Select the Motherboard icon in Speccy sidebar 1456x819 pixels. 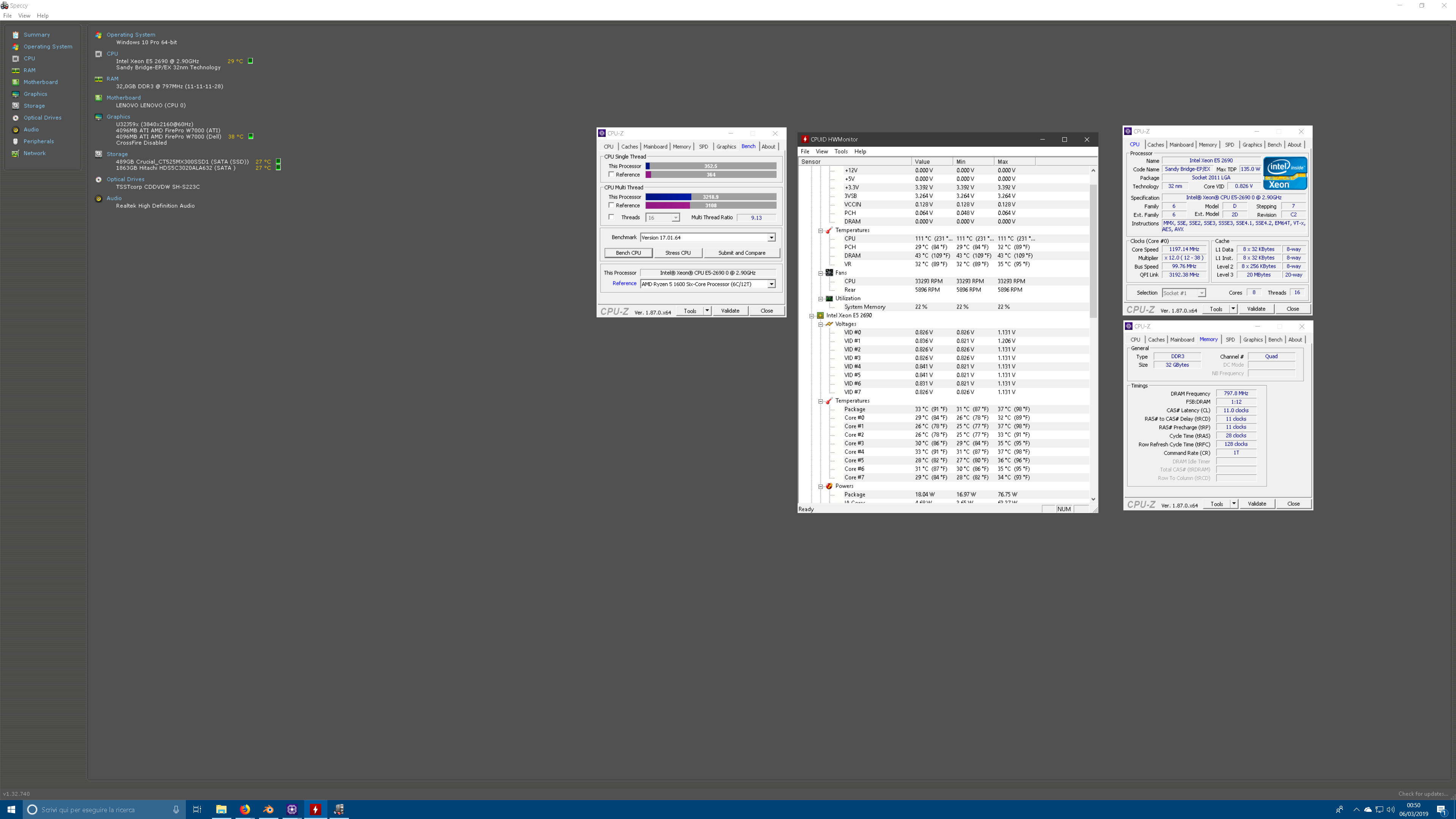tap(16, 83)
